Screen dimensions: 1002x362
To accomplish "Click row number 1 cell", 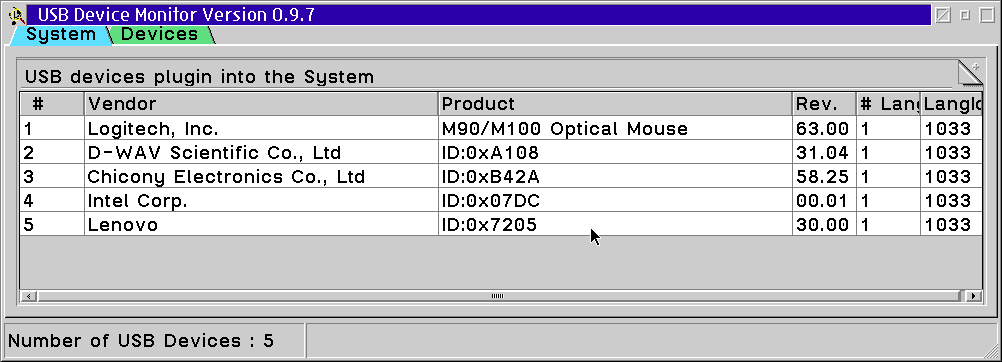I will coord(52,129).
